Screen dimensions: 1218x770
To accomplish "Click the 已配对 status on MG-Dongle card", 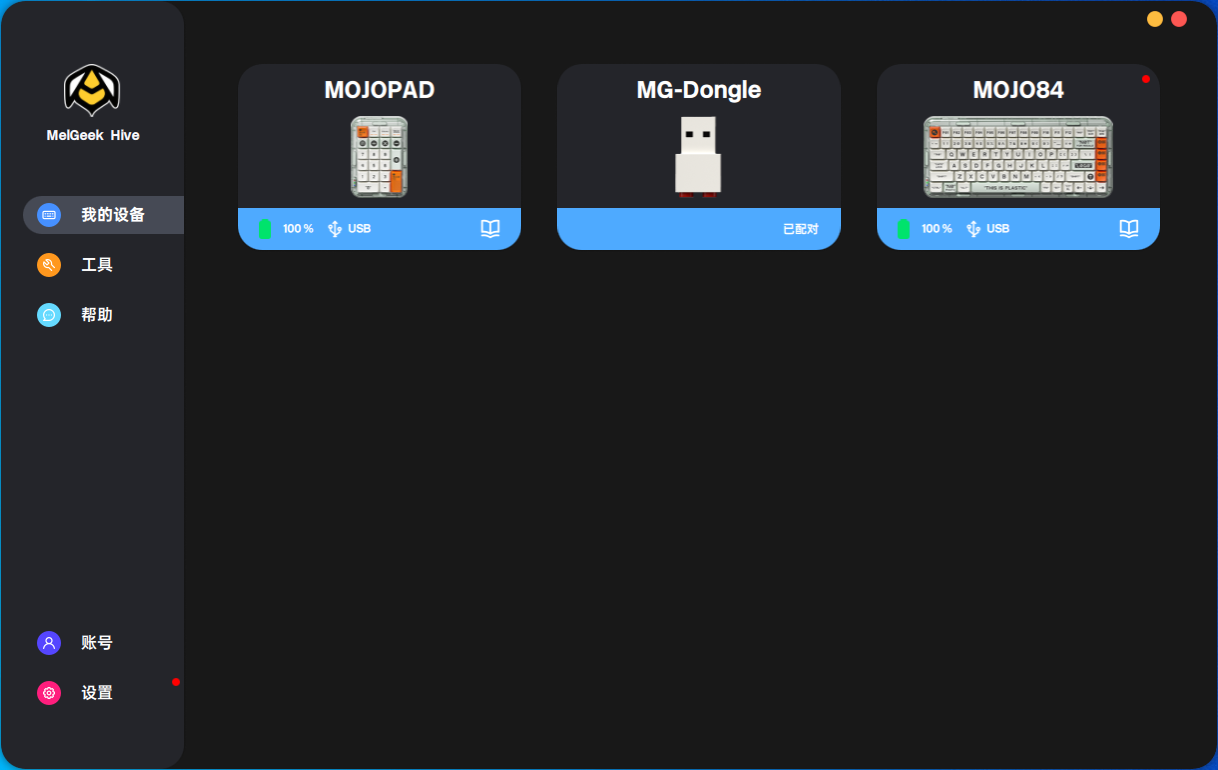I will pos(800,229).
